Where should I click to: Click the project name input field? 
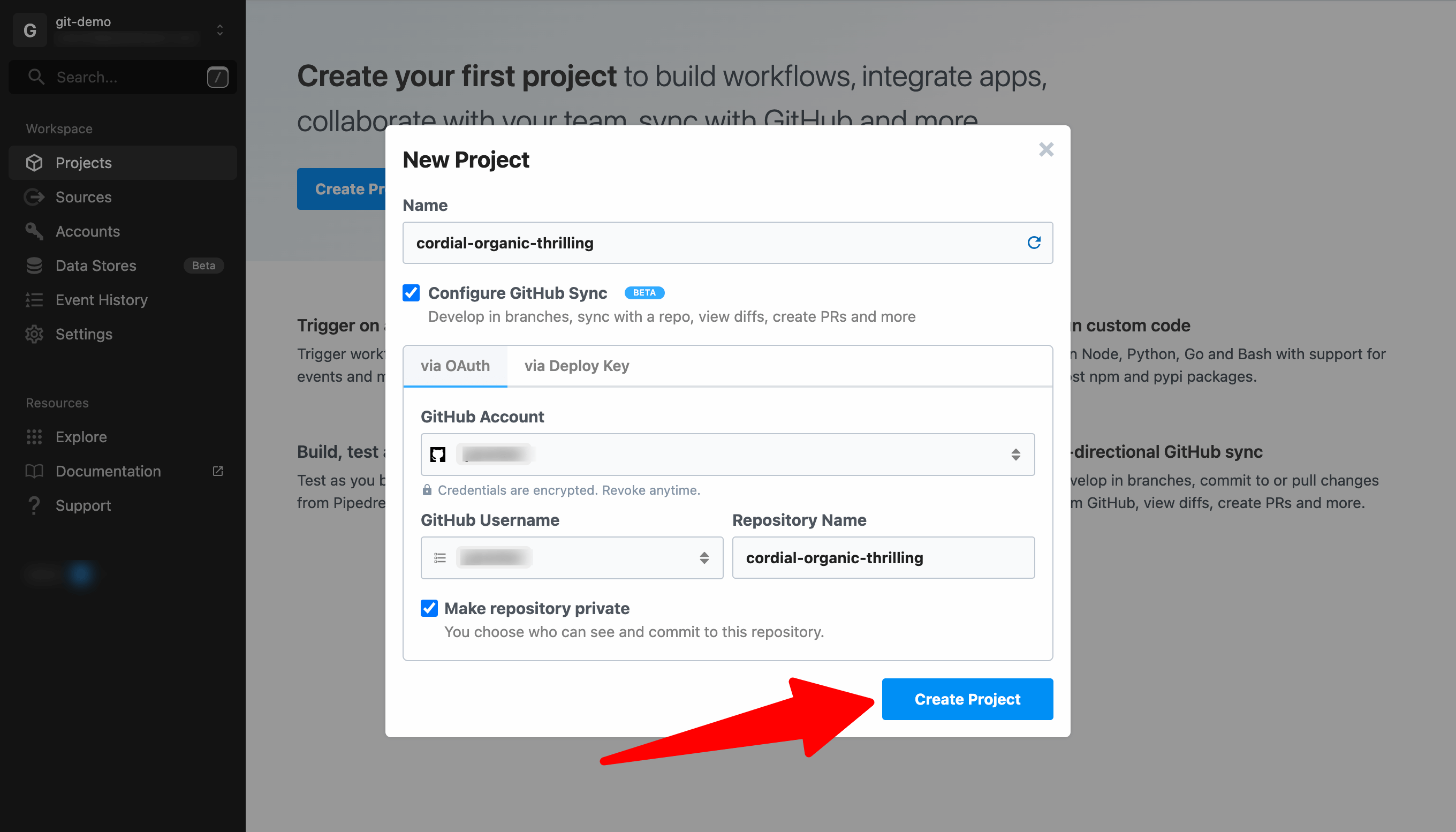(x=728, y=242)
